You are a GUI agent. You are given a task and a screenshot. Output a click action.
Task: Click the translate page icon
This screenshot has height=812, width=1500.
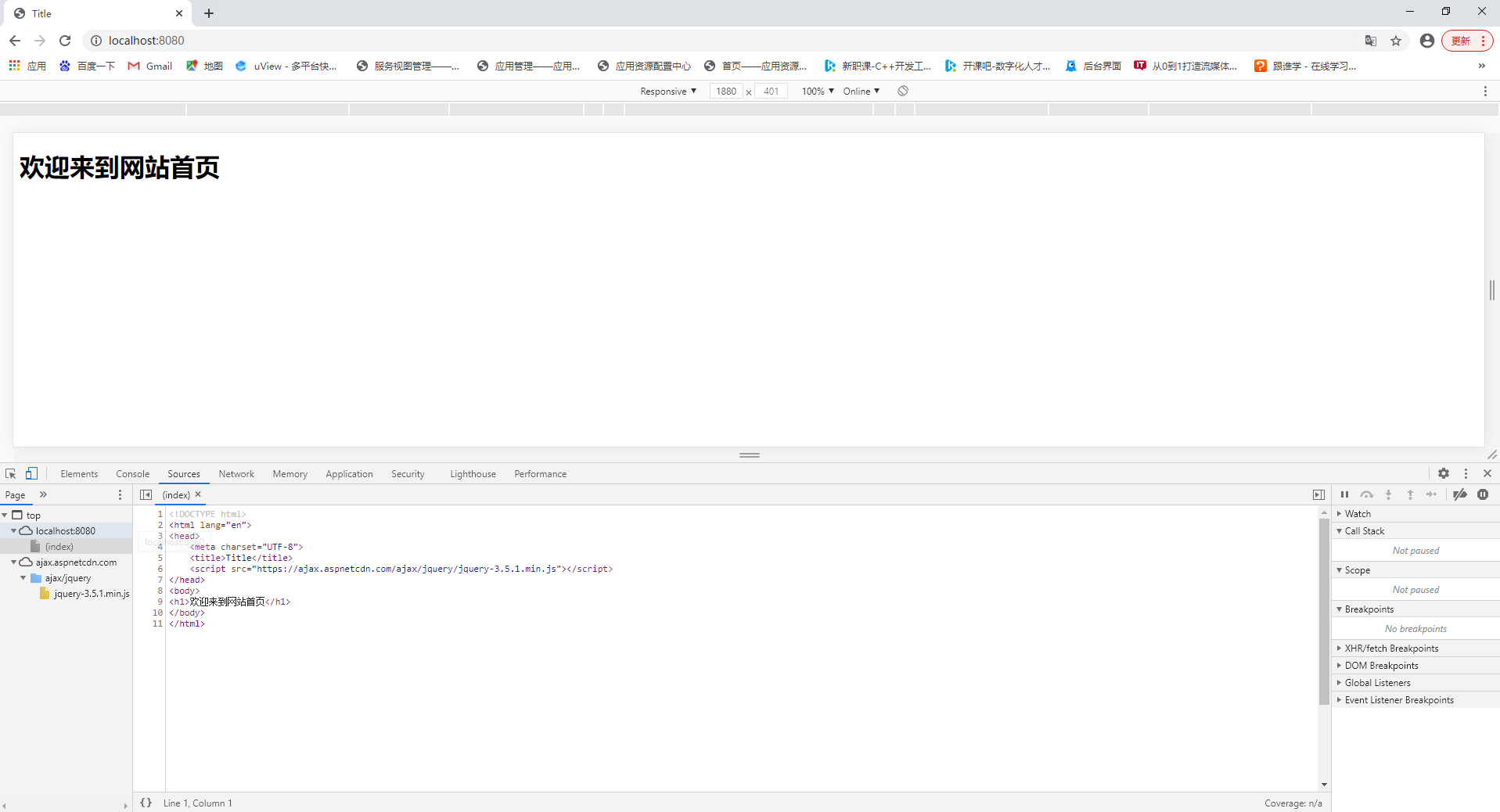[x=1370, y=41]
